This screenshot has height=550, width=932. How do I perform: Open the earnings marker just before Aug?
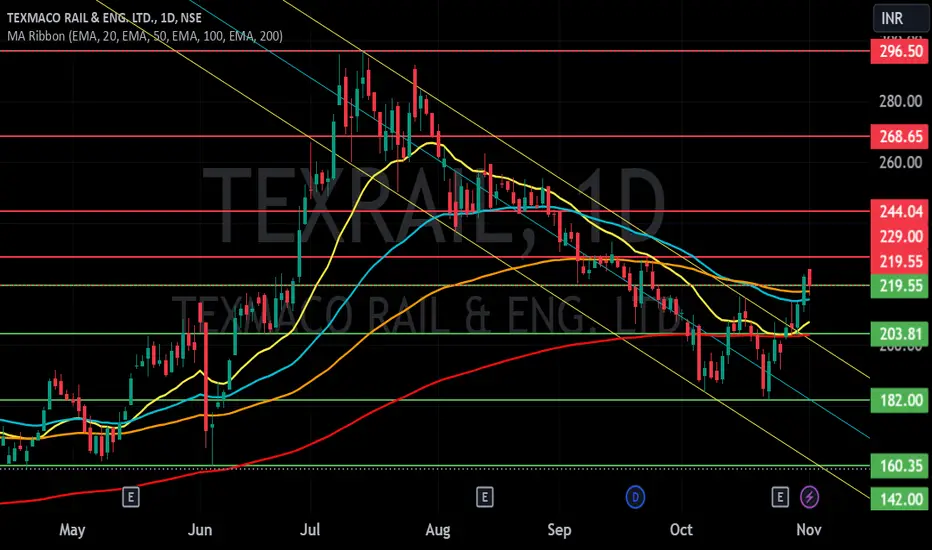484,497
